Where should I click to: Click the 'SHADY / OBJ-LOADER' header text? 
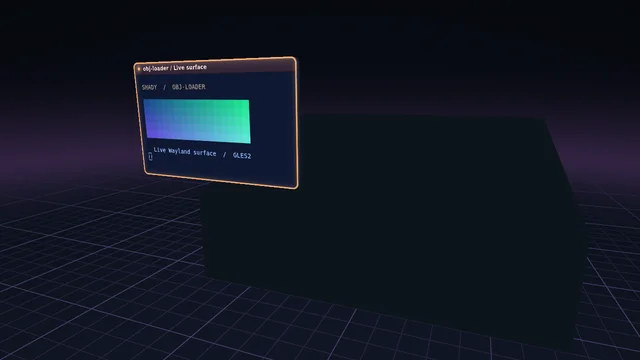pos(173,87)
